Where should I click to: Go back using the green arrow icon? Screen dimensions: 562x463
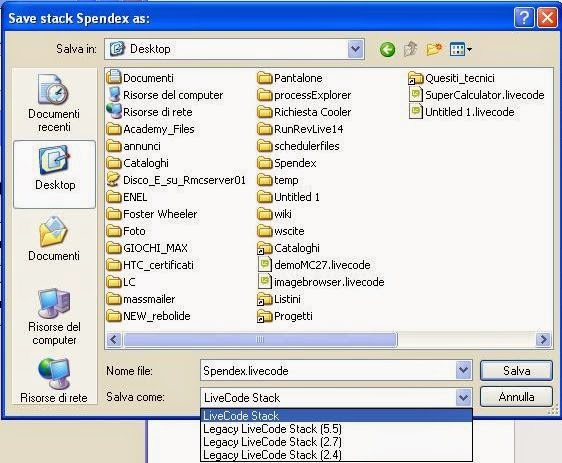click(387, 49)
